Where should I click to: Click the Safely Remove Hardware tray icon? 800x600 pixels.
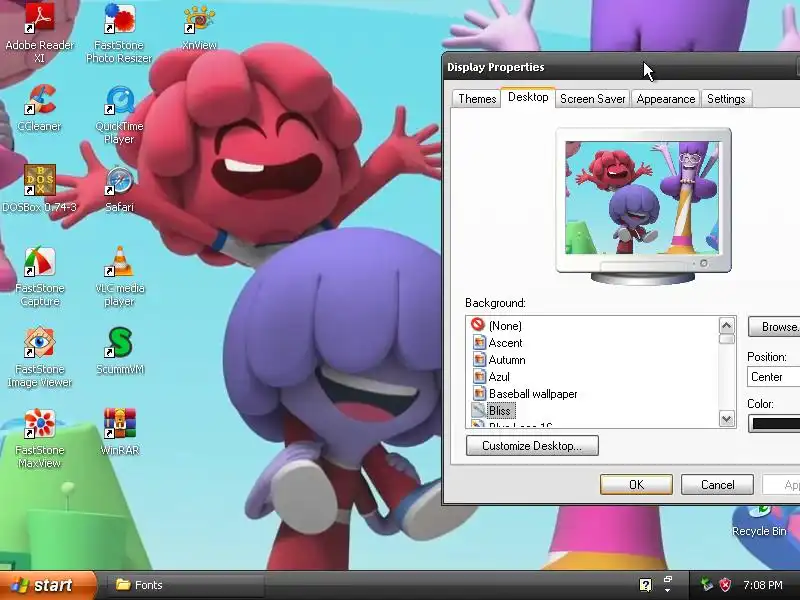coord(706,585)
